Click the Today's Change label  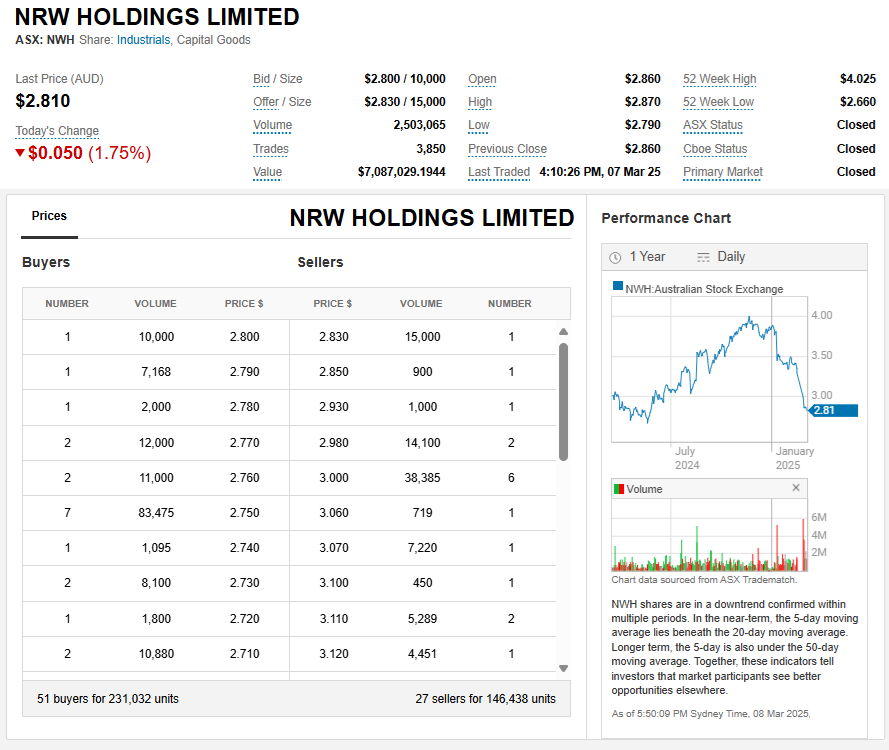click(x=57, y=131)
